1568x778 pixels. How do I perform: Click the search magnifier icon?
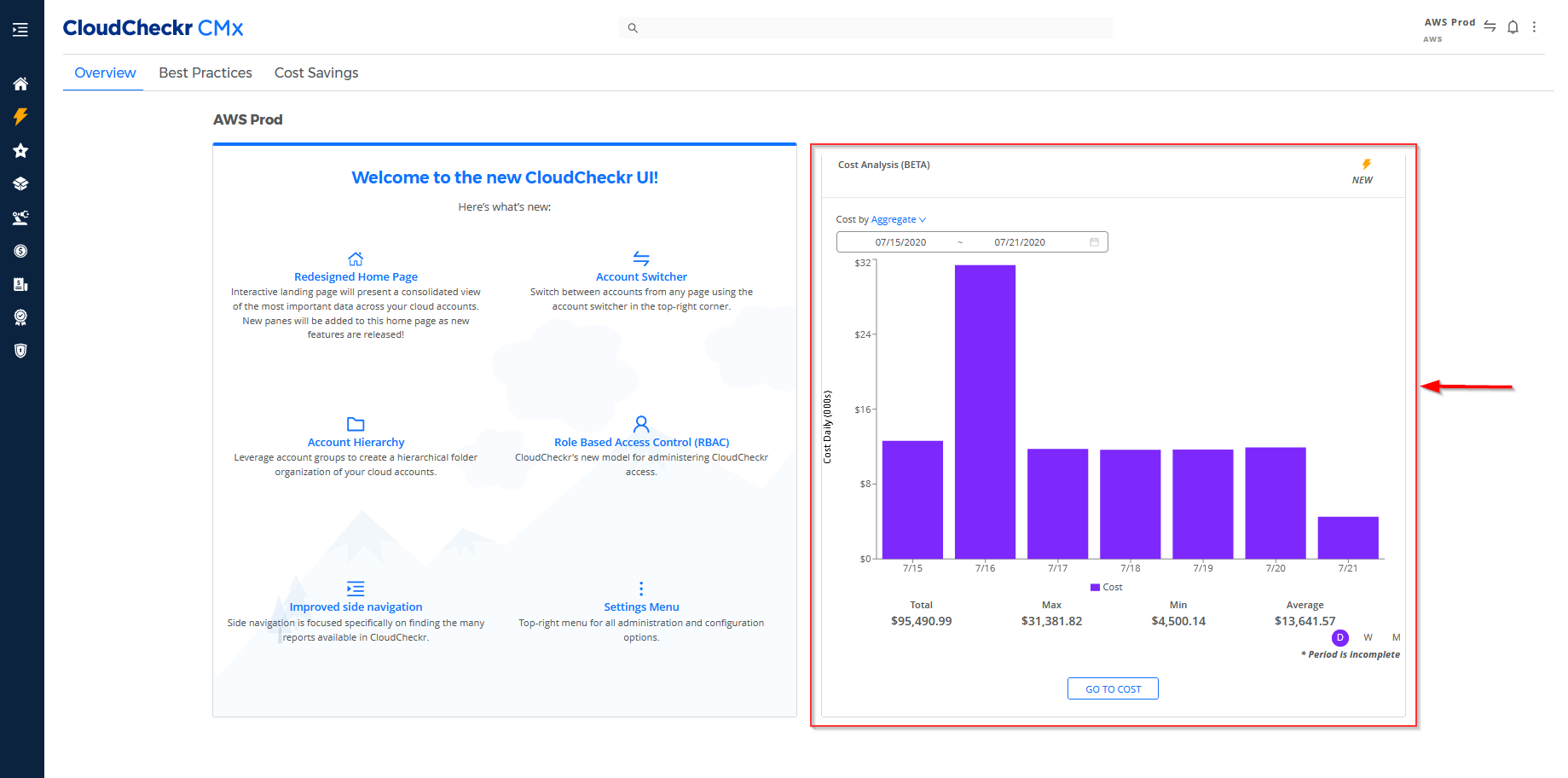click(x=633, y=28)
